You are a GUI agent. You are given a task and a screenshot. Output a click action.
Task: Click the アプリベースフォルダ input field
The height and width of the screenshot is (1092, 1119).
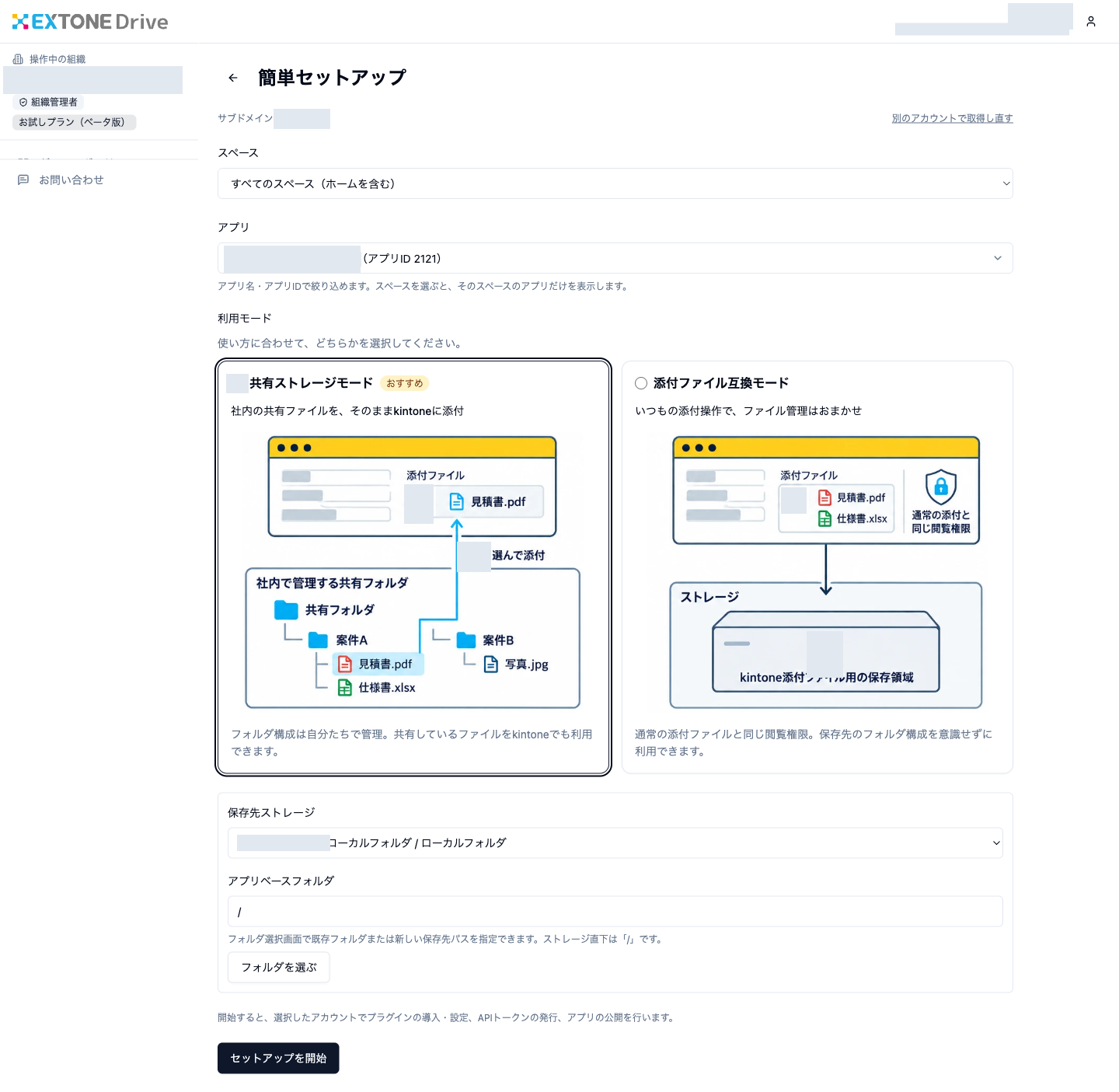tap(615, 912)
